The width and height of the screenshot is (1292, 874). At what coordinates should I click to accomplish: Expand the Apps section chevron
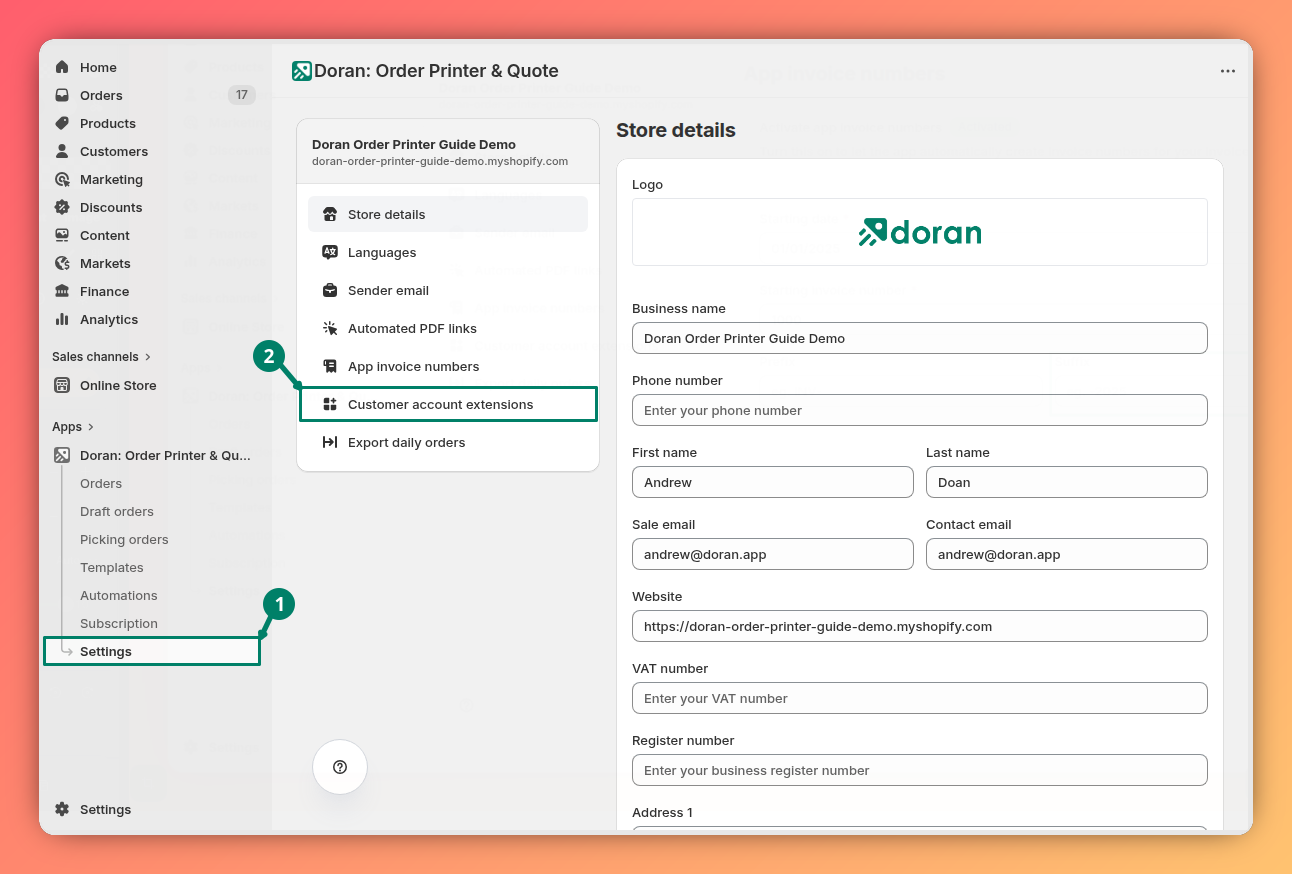(x=91, y=427)
